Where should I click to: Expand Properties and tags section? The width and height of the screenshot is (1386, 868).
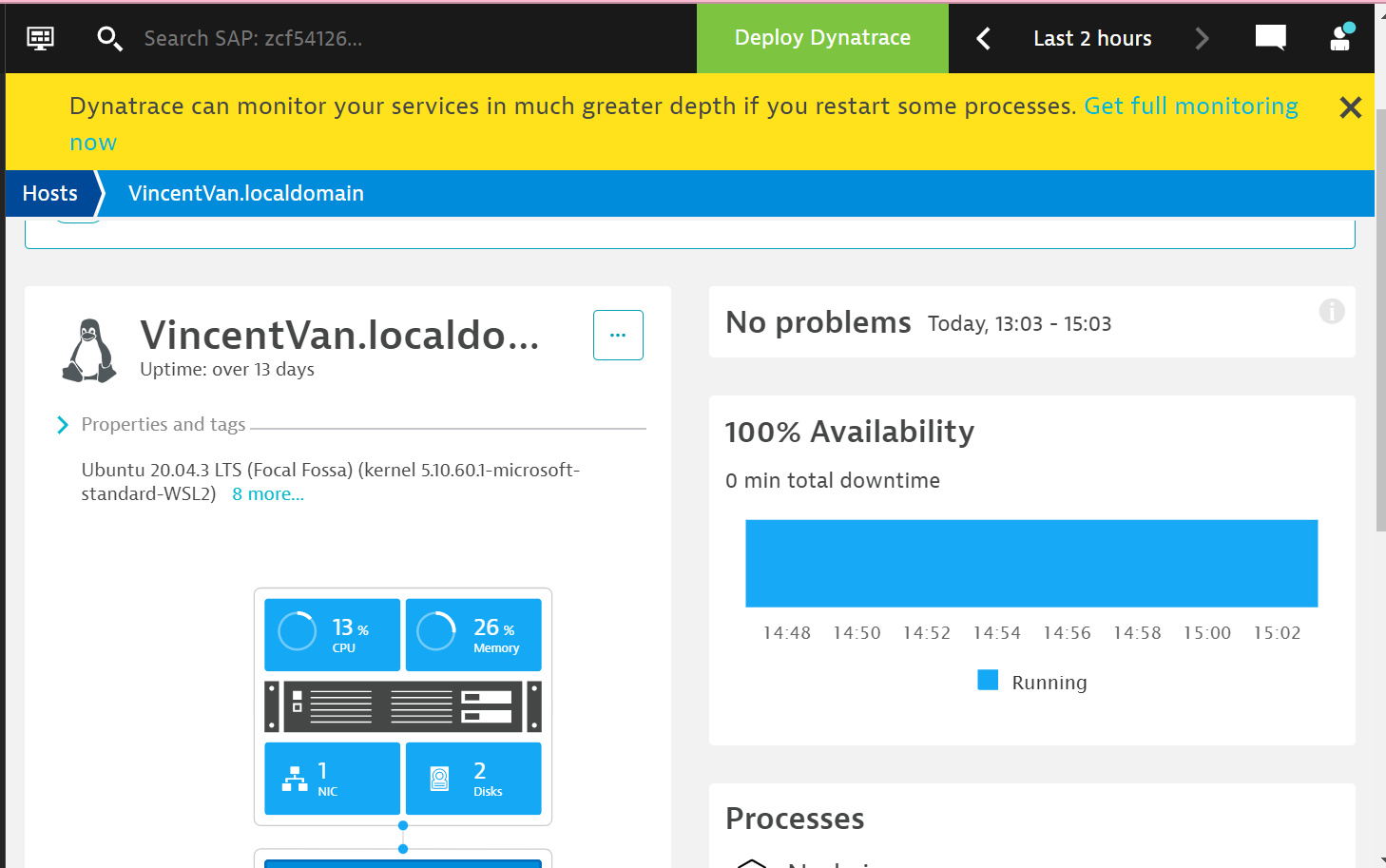point(63,425)
